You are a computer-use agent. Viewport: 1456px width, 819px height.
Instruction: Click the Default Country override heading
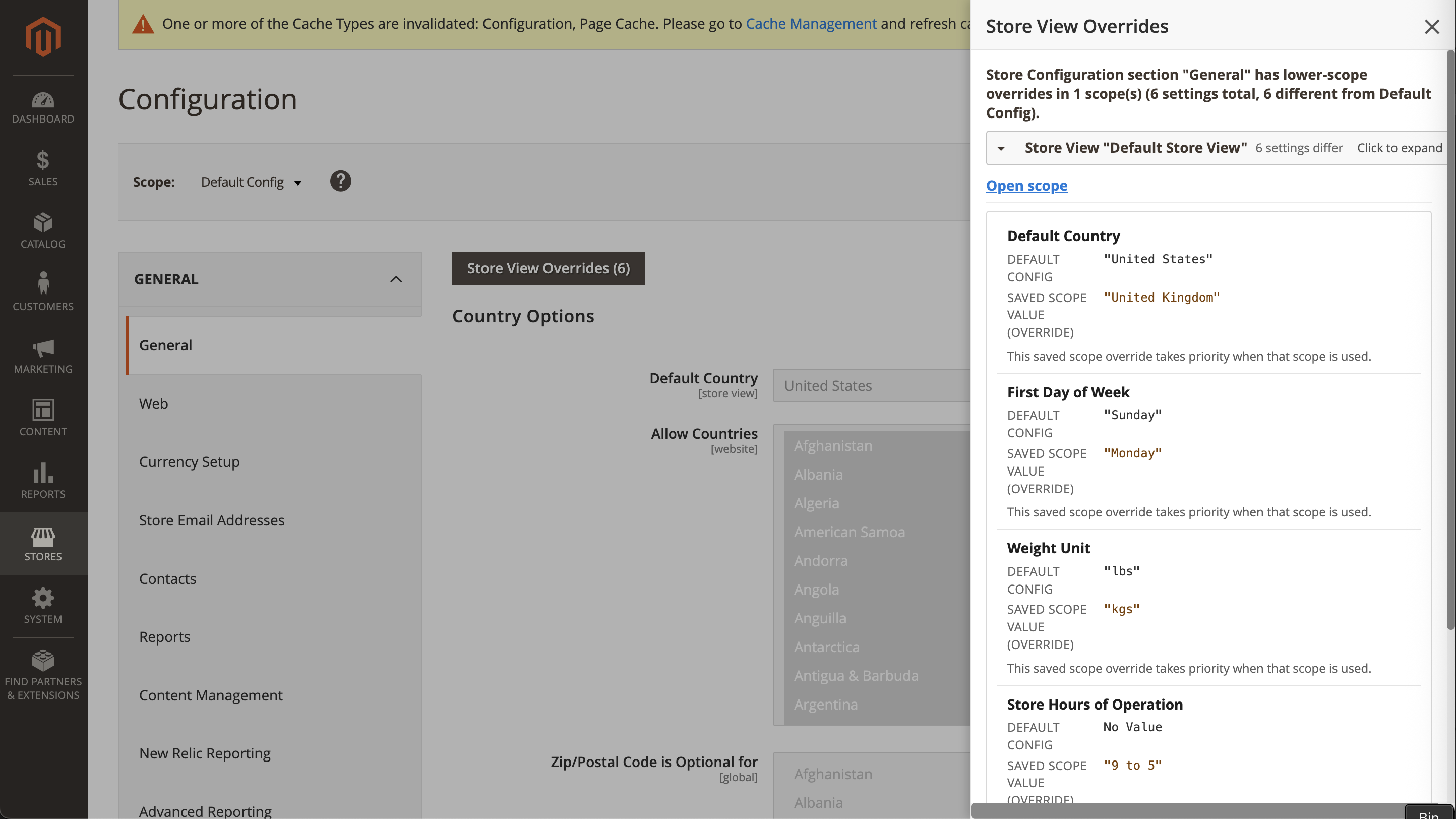(1063, 236)
